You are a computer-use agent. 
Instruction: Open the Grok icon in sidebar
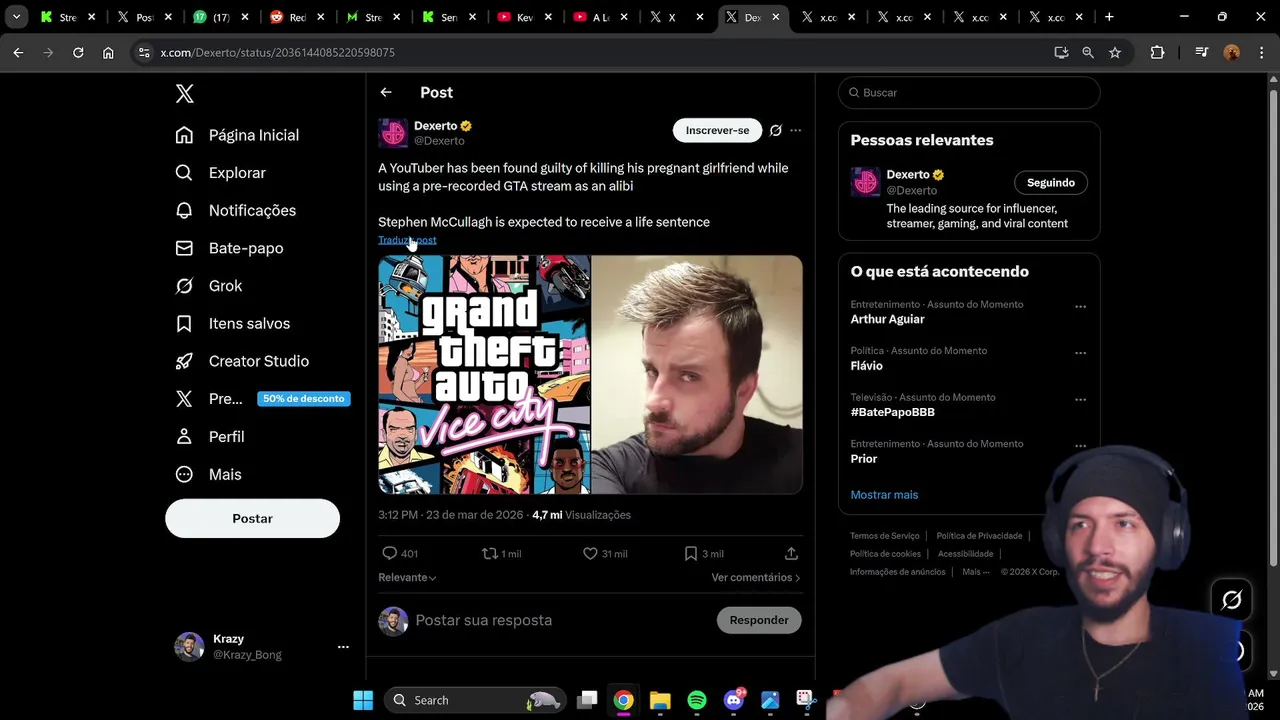point(184,286)
